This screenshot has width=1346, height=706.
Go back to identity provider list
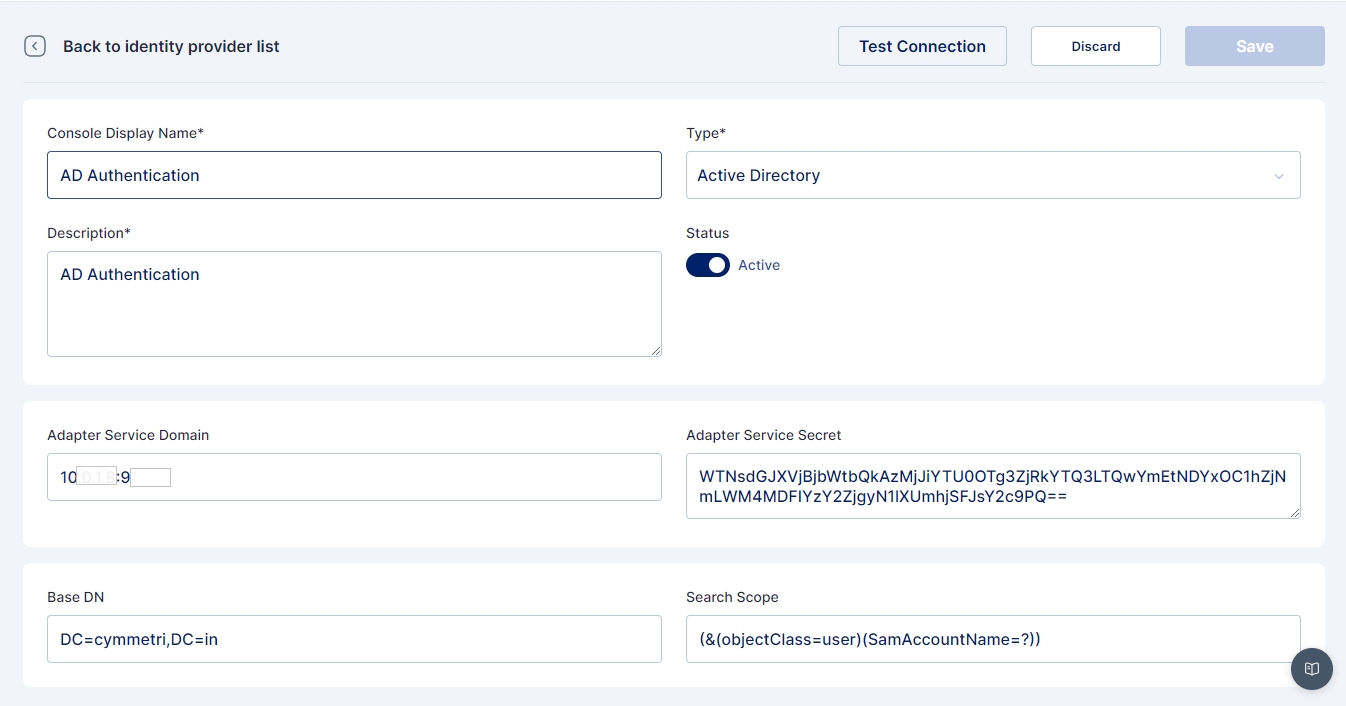[x=171, y=46]
